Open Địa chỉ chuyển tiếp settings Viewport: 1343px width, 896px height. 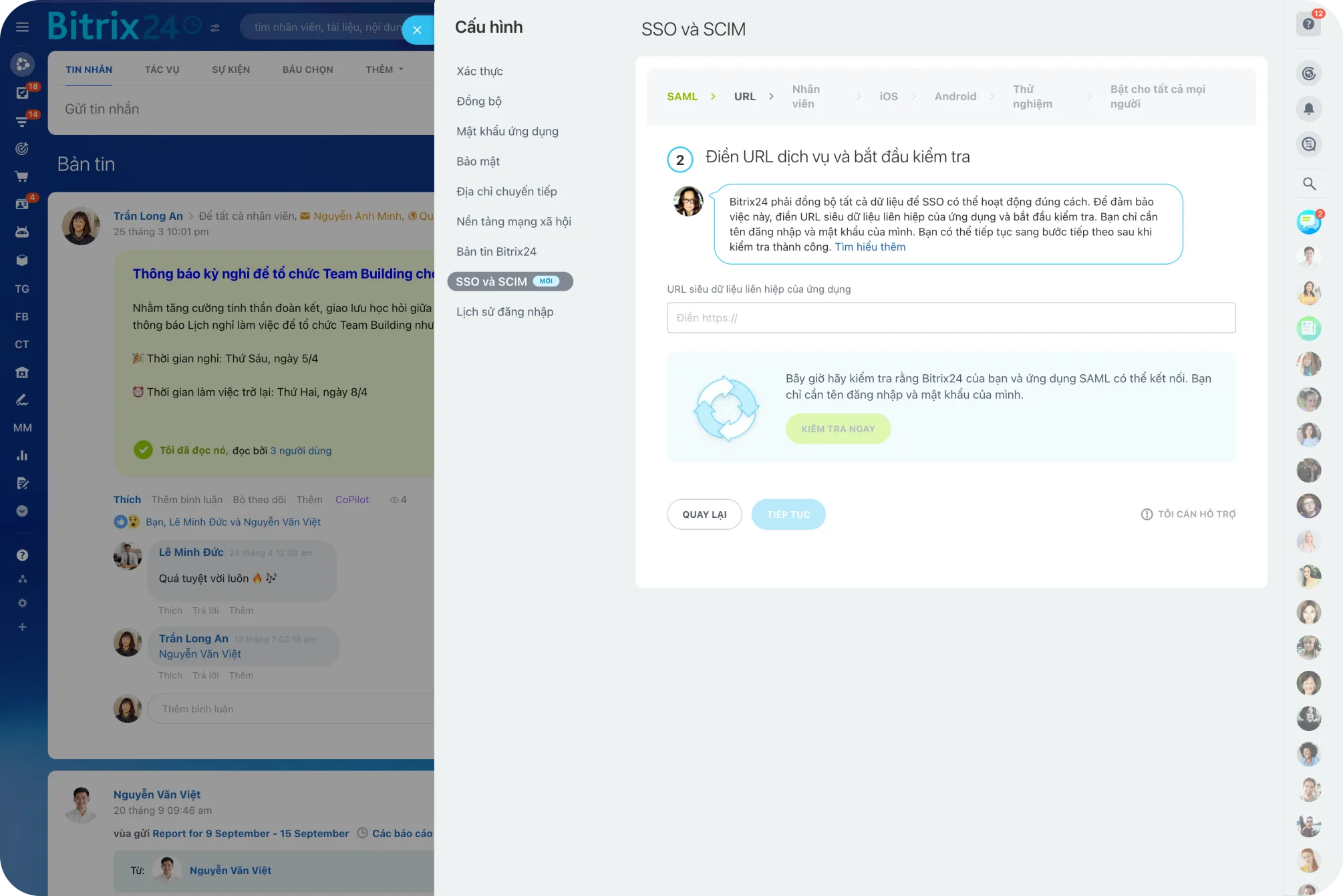click(x=506, y=192)
